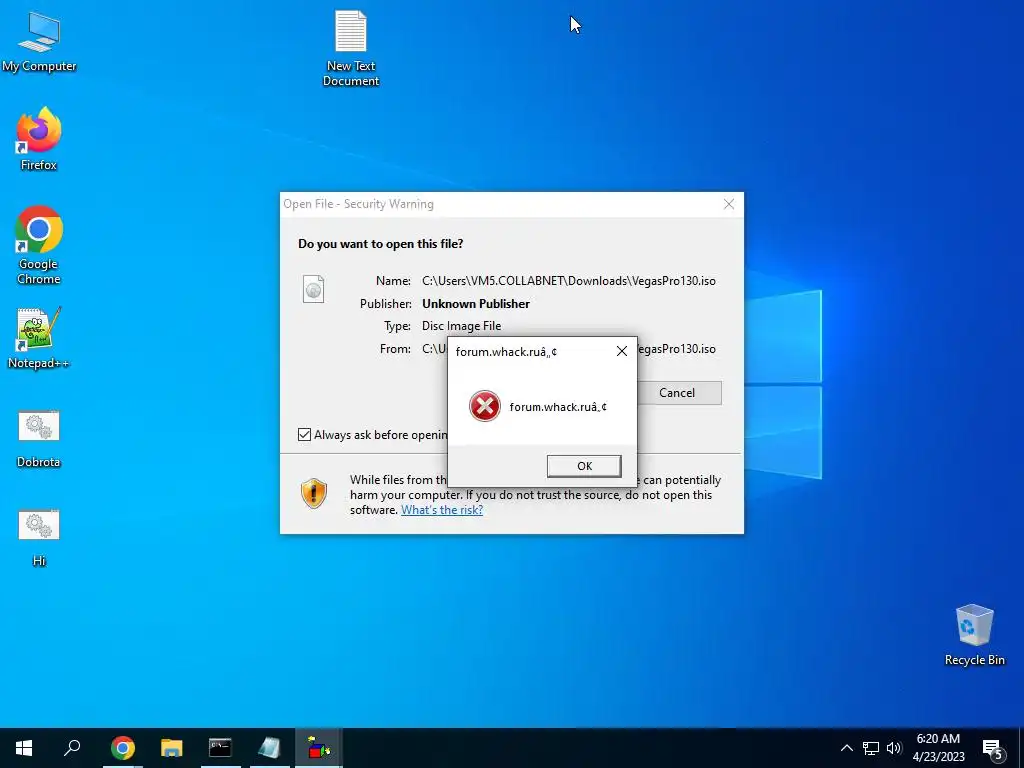The height and width of the screenshot is (768, 1024).
Task: Click the forum.whack.ru message text in dialog body
Action: pos(558,407)
